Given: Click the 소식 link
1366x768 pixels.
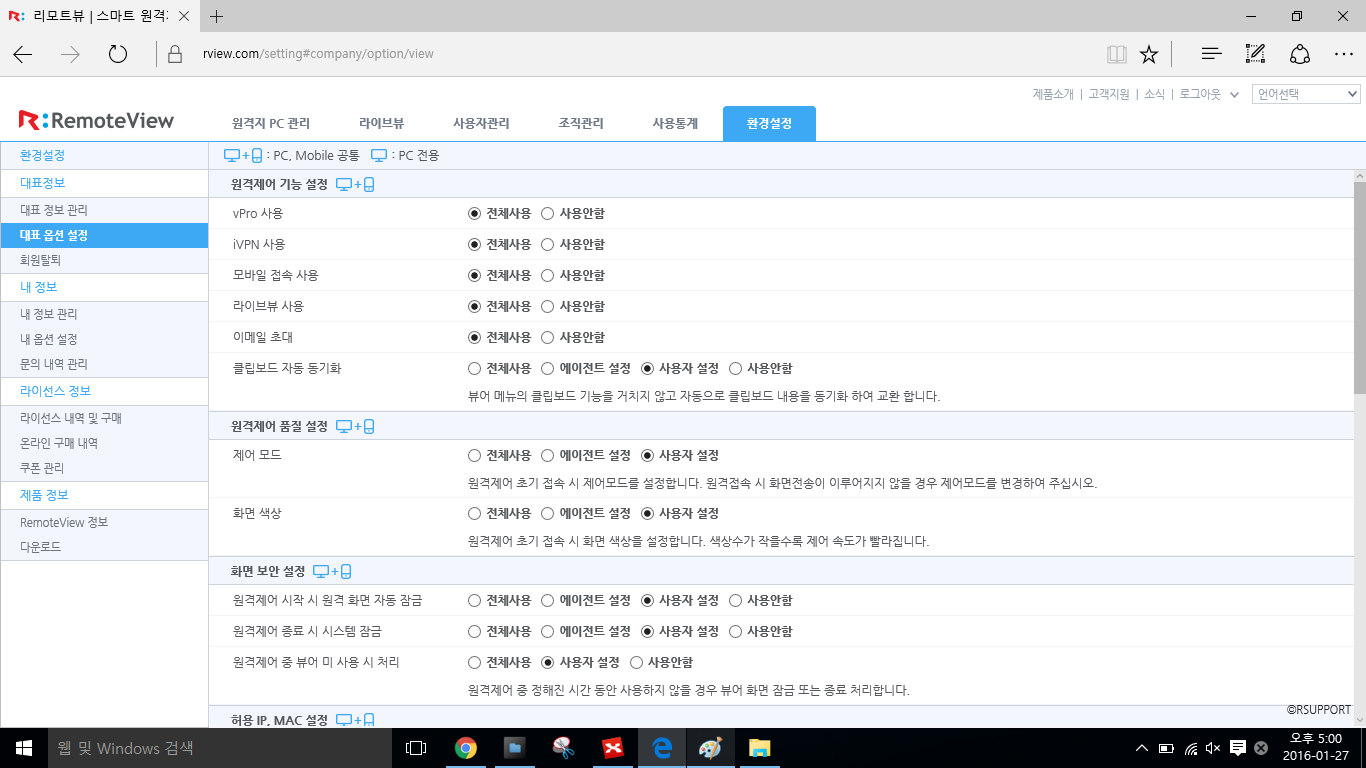Looking at the screenshot, I should tap(1154, 94).
